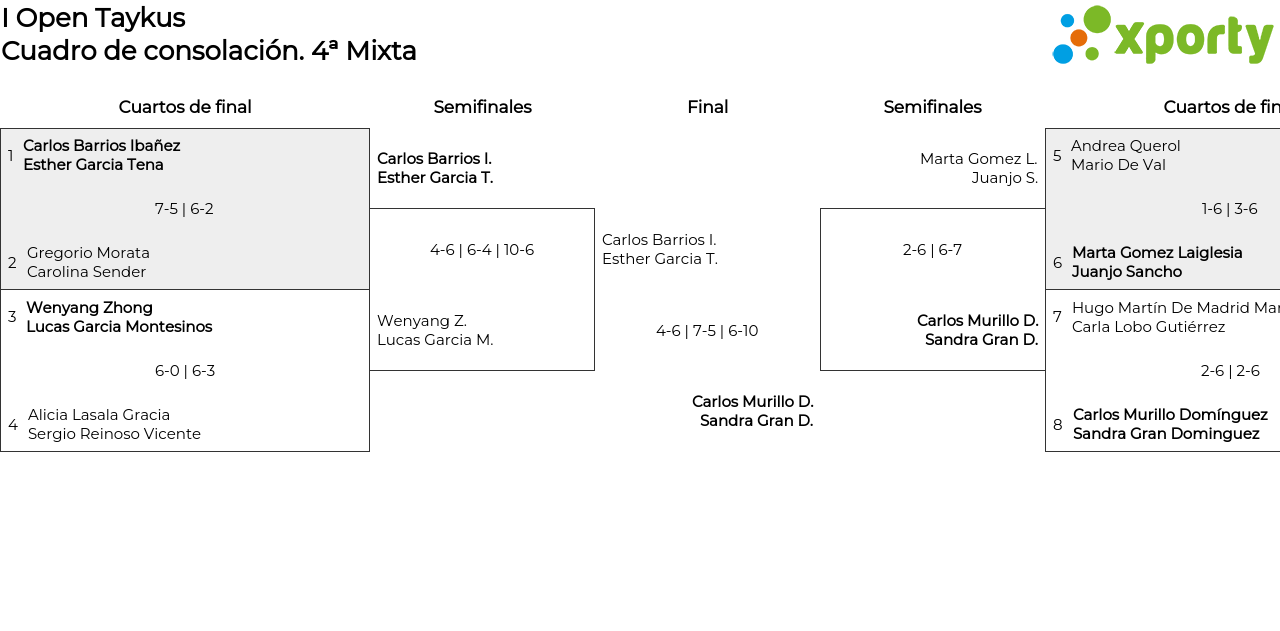Click the 1-6 | 3-6 match score
Image resolution: width=1280 pixels, height=631 pixels.
1229,209
